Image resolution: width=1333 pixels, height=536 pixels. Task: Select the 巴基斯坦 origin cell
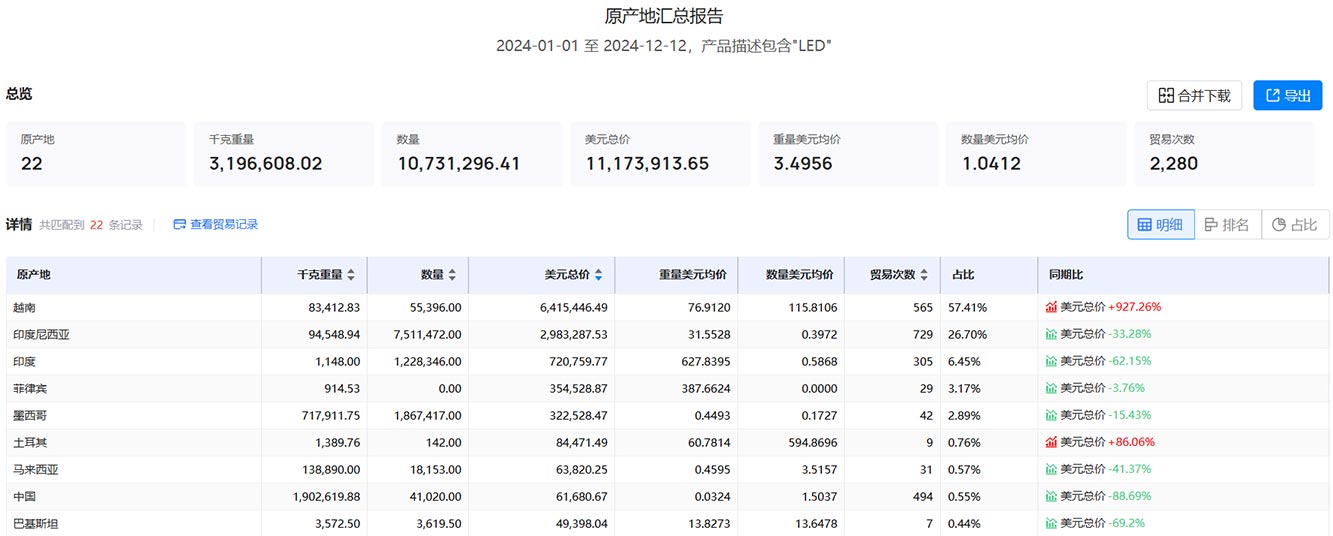pos(133,523)
